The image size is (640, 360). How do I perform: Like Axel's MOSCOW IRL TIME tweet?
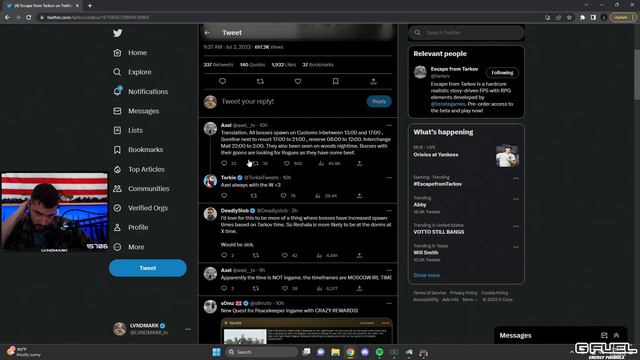(x=284, y=288)
